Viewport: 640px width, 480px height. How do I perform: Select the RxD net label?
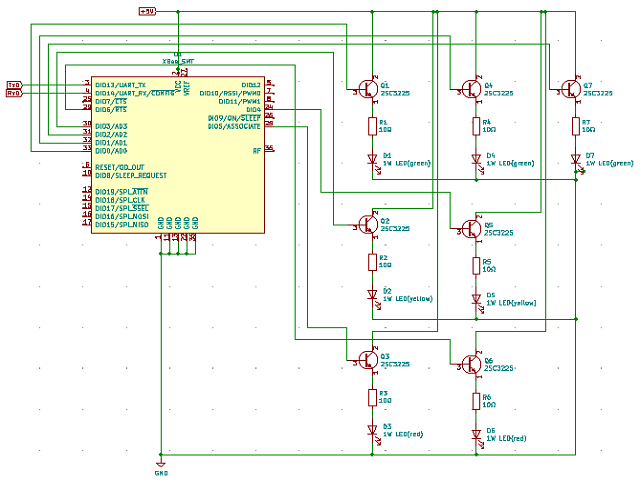(x=14, y=94)
